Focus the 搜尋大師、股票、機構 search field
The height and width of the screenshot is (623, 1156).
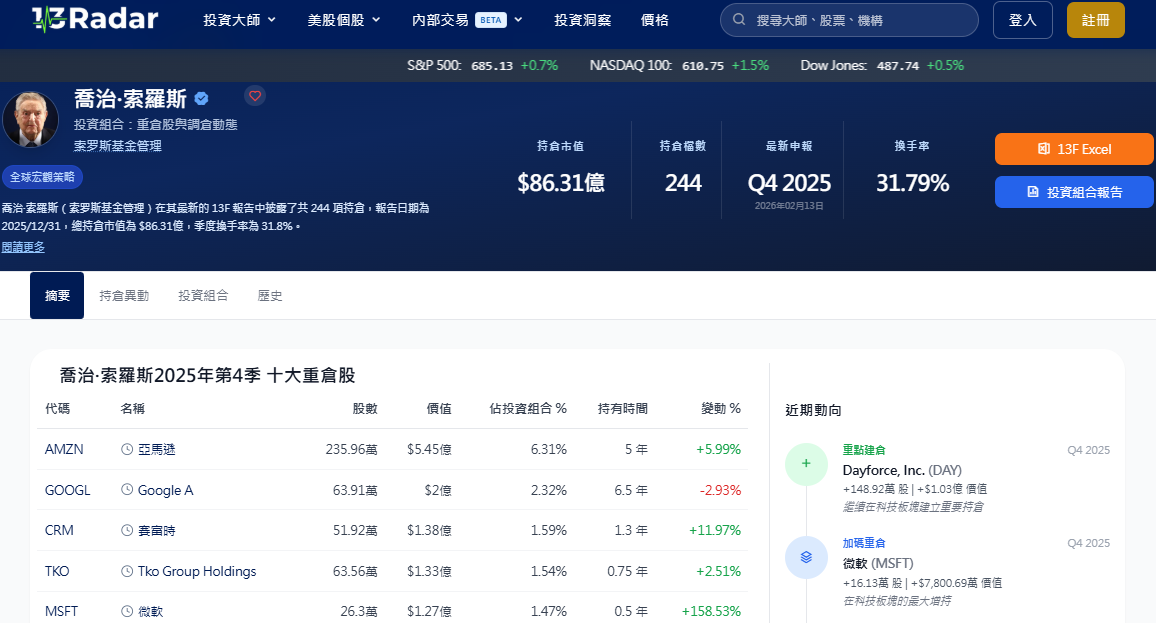click(849, 20)
